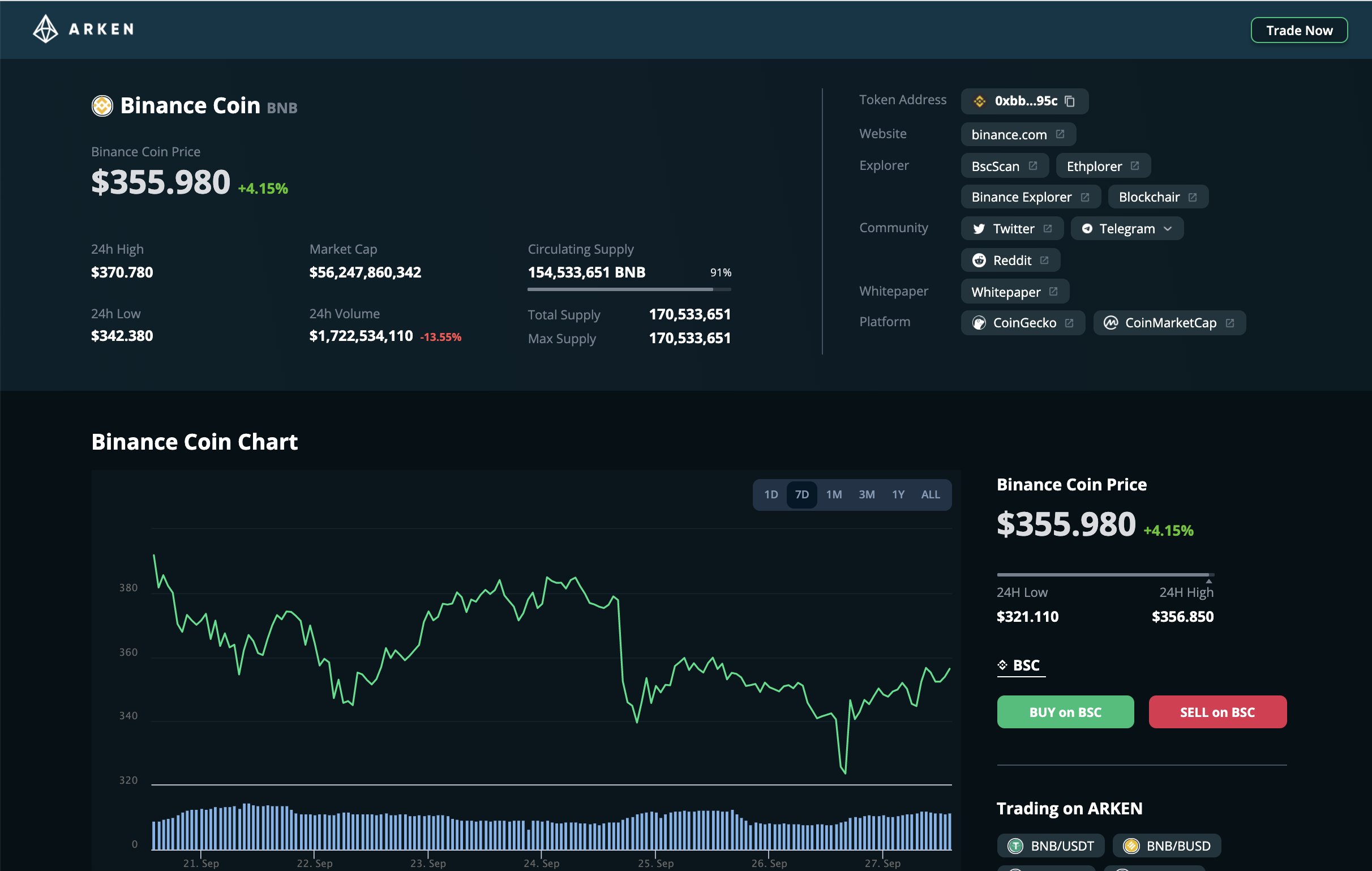1372x871 pixels.
Task: Click the $321.110 24H Low value
Action: click(1027, 617)
